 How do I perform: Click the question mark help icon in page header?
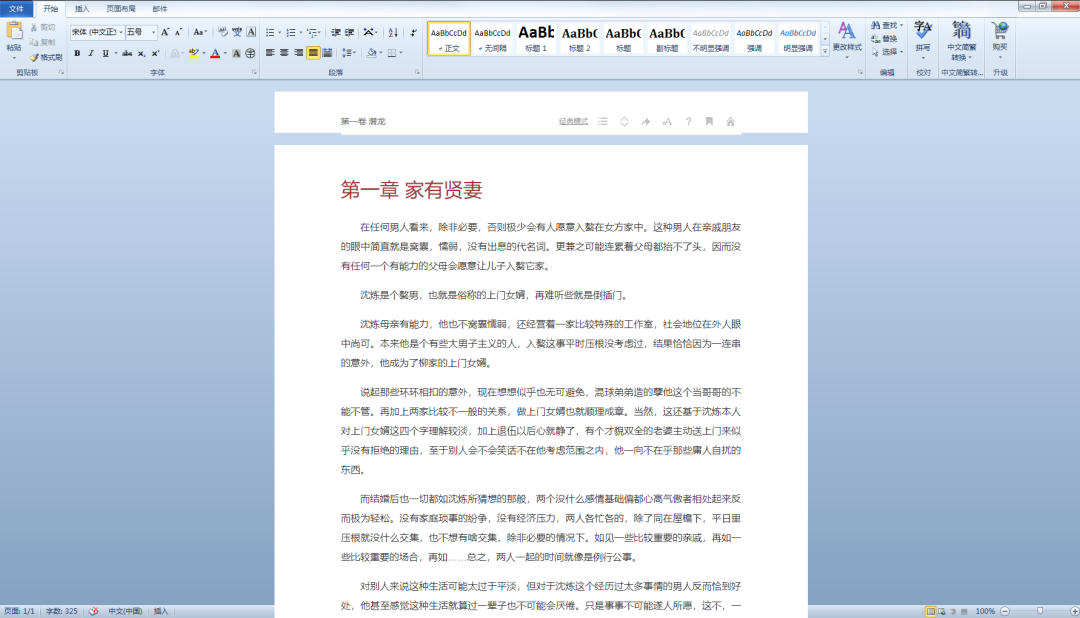pos(688,121)
